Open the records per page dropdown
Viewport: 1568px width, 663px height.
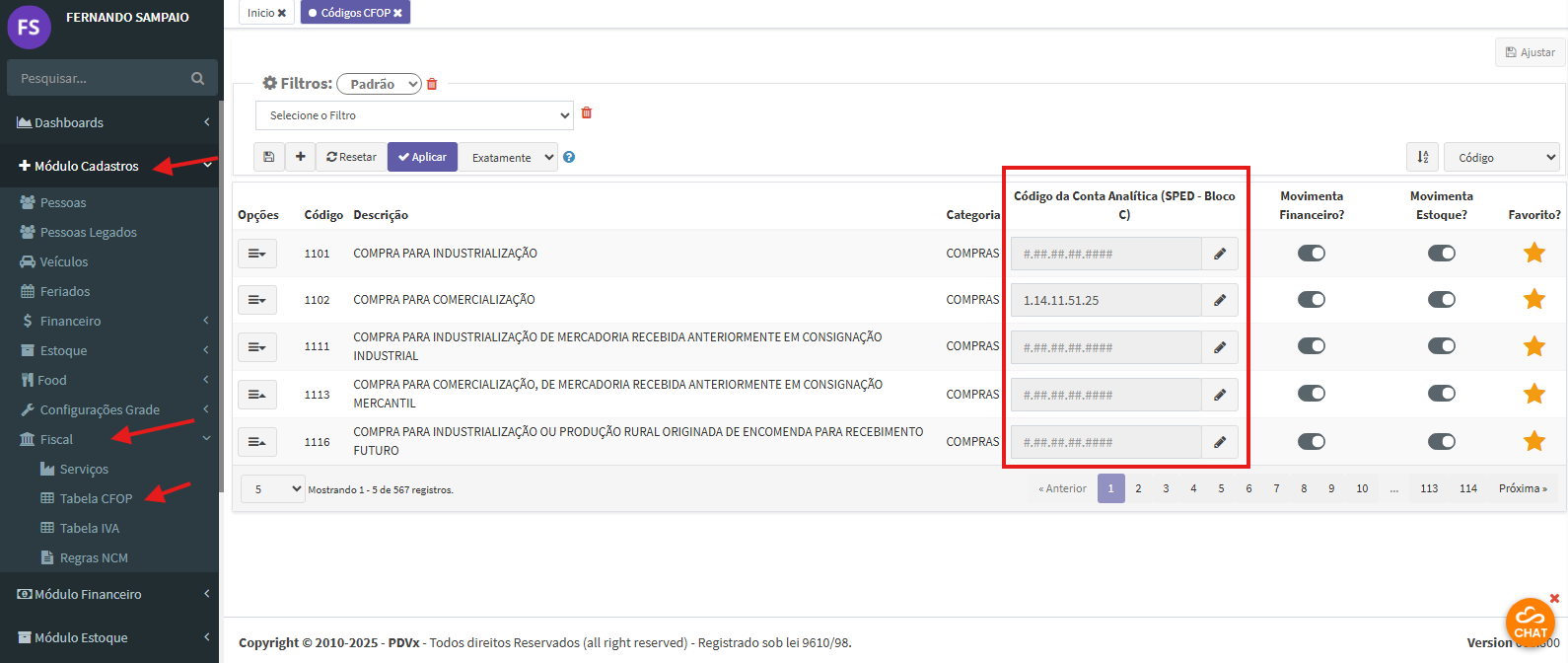point(272,488)
